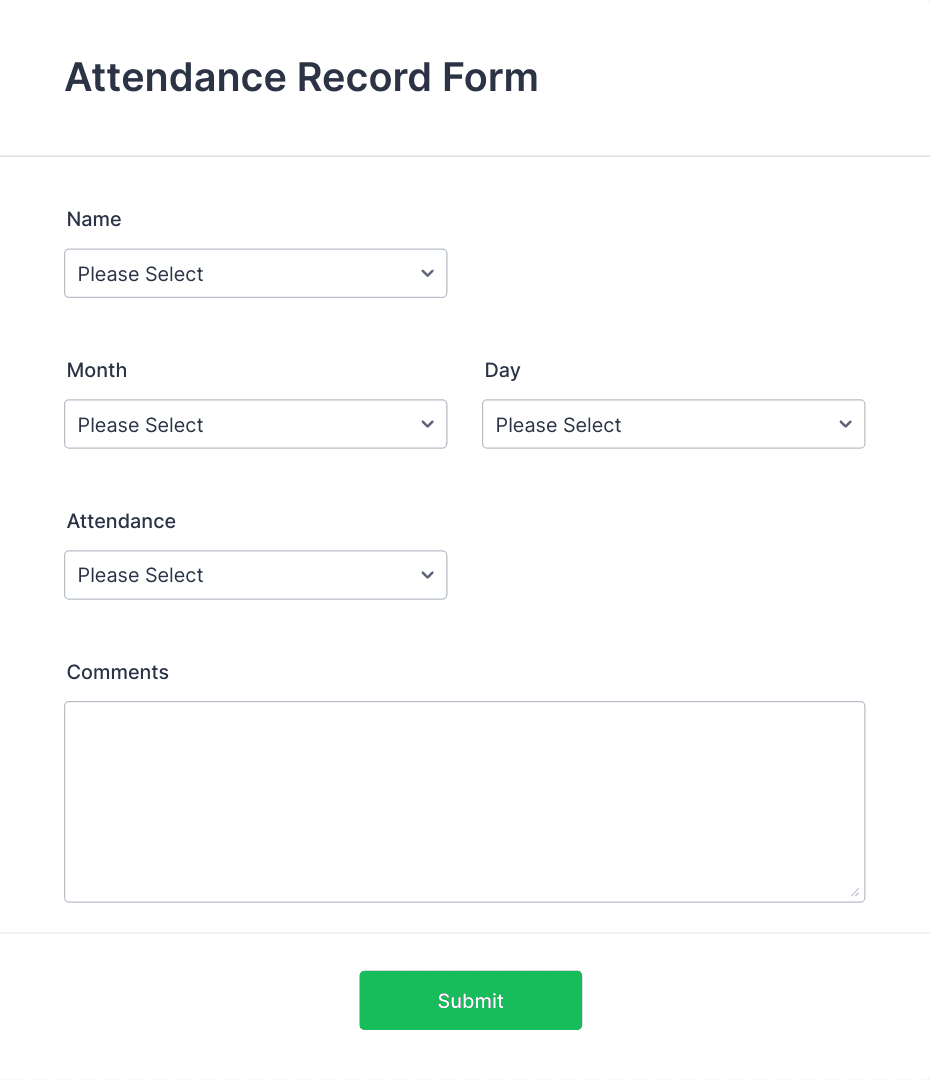Click the Name field label
Screen dimensions: 930x1080
[x=94, y=219]
